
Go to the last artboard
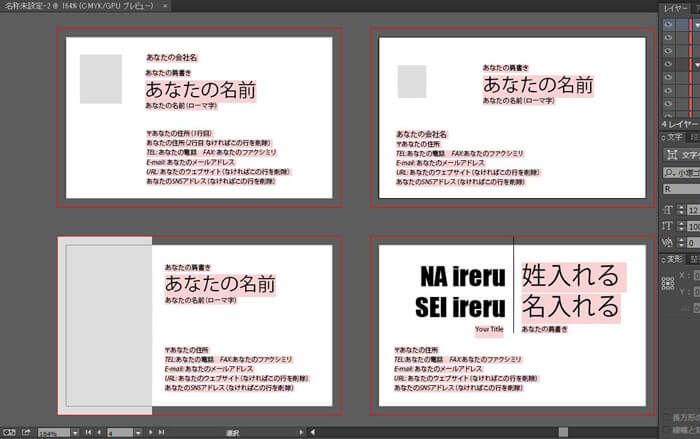[x=161, y=432]
